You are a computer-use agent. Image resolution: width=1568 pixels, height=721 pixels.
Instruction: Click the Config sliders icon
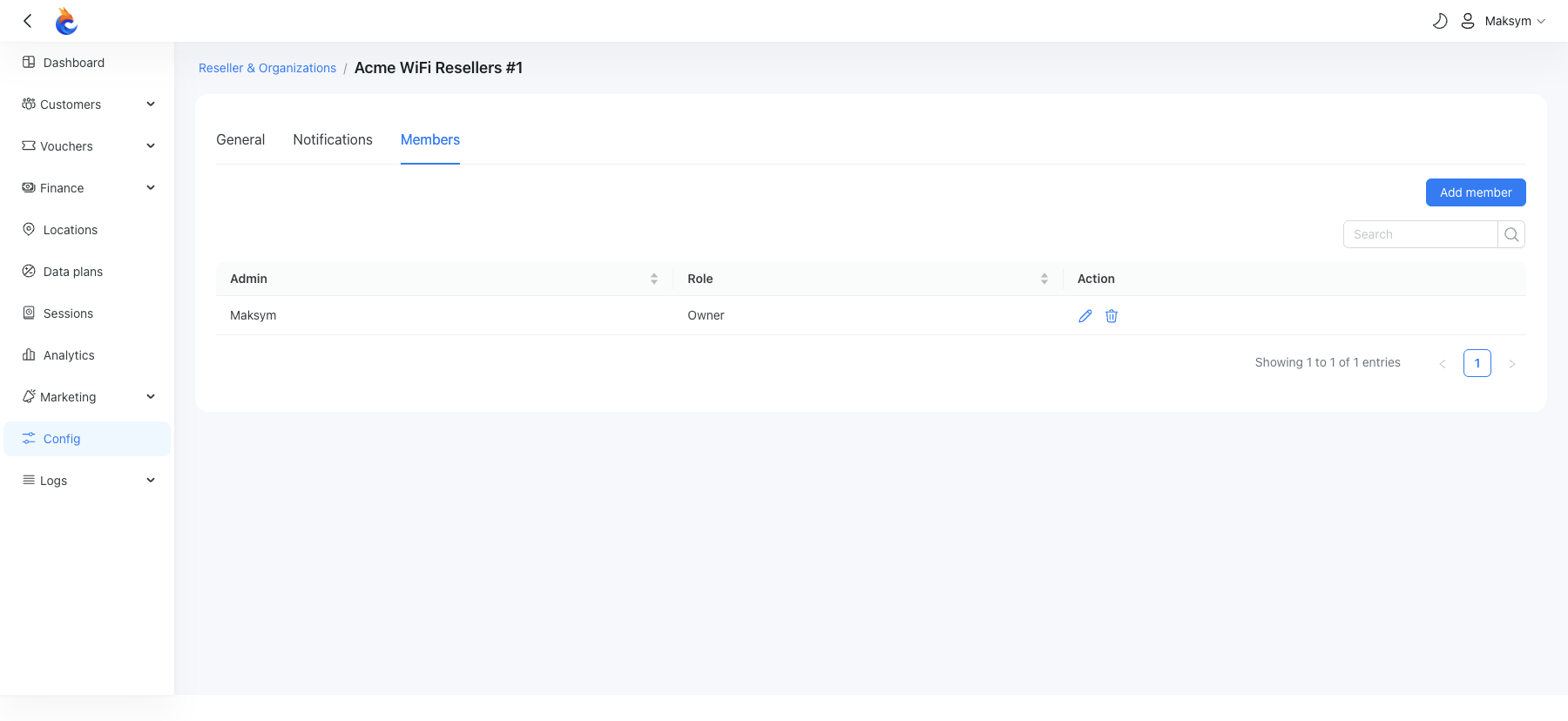(29, 438)
